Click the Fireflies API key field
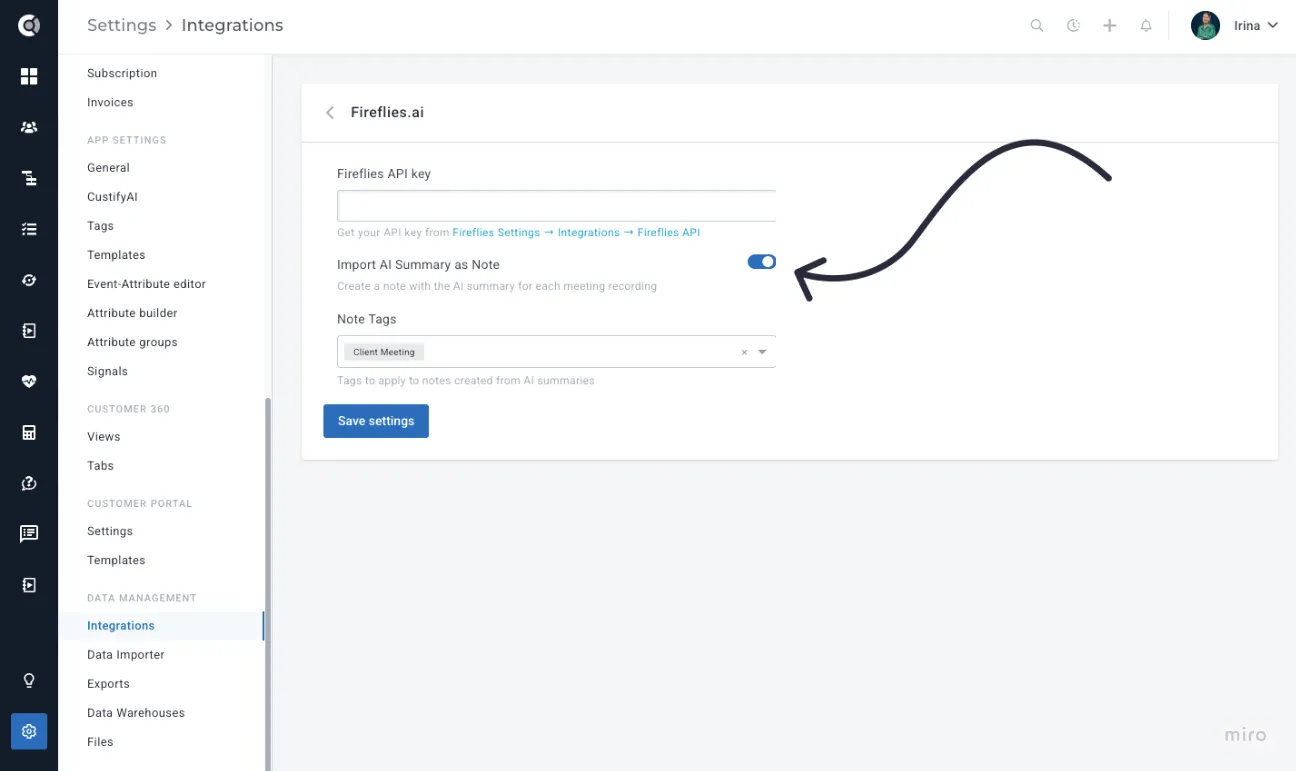Viewport: 1296px width, 771px height. [x=557, y=206]
